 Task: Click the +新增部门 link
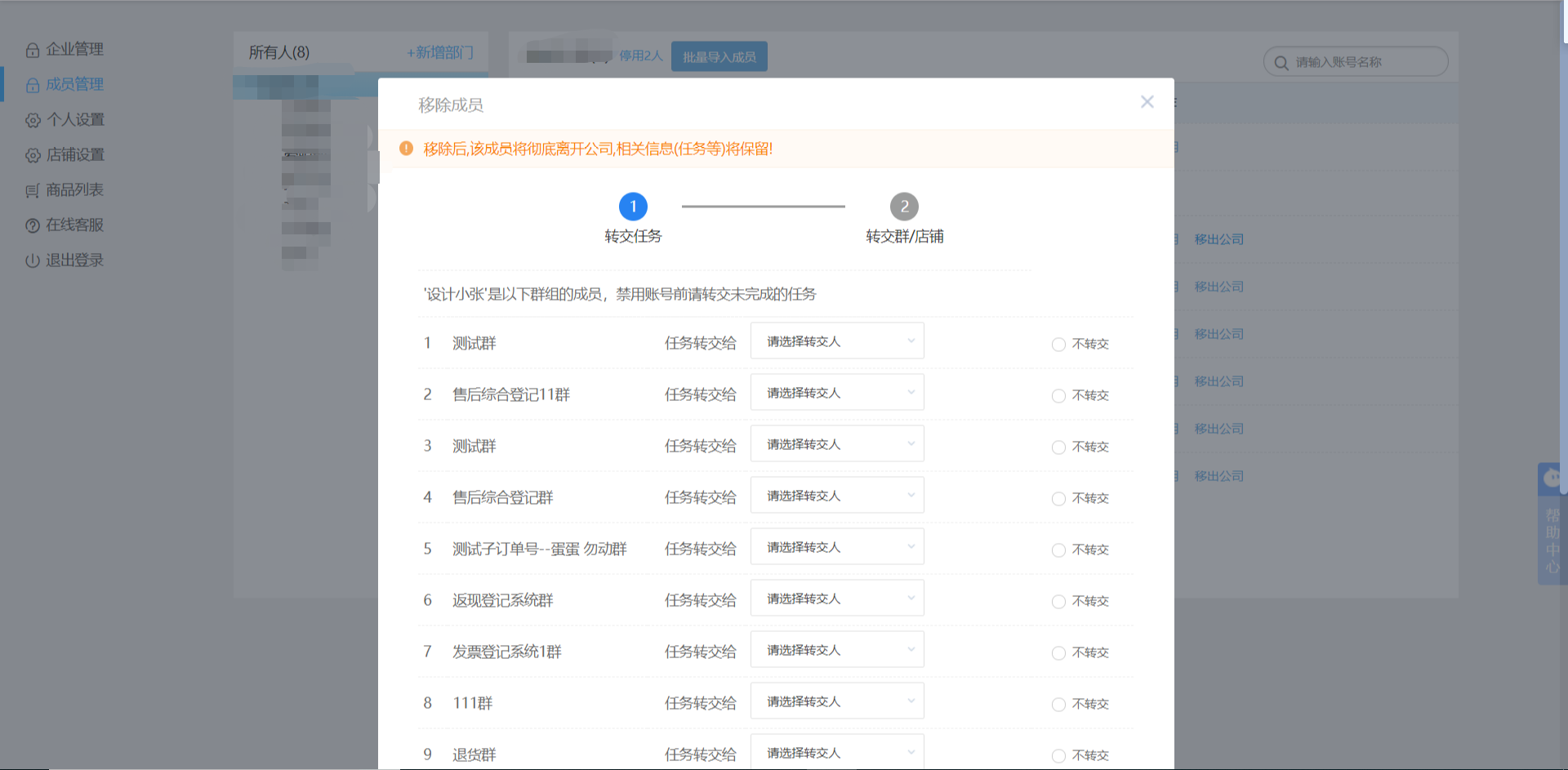click(440, 53)
